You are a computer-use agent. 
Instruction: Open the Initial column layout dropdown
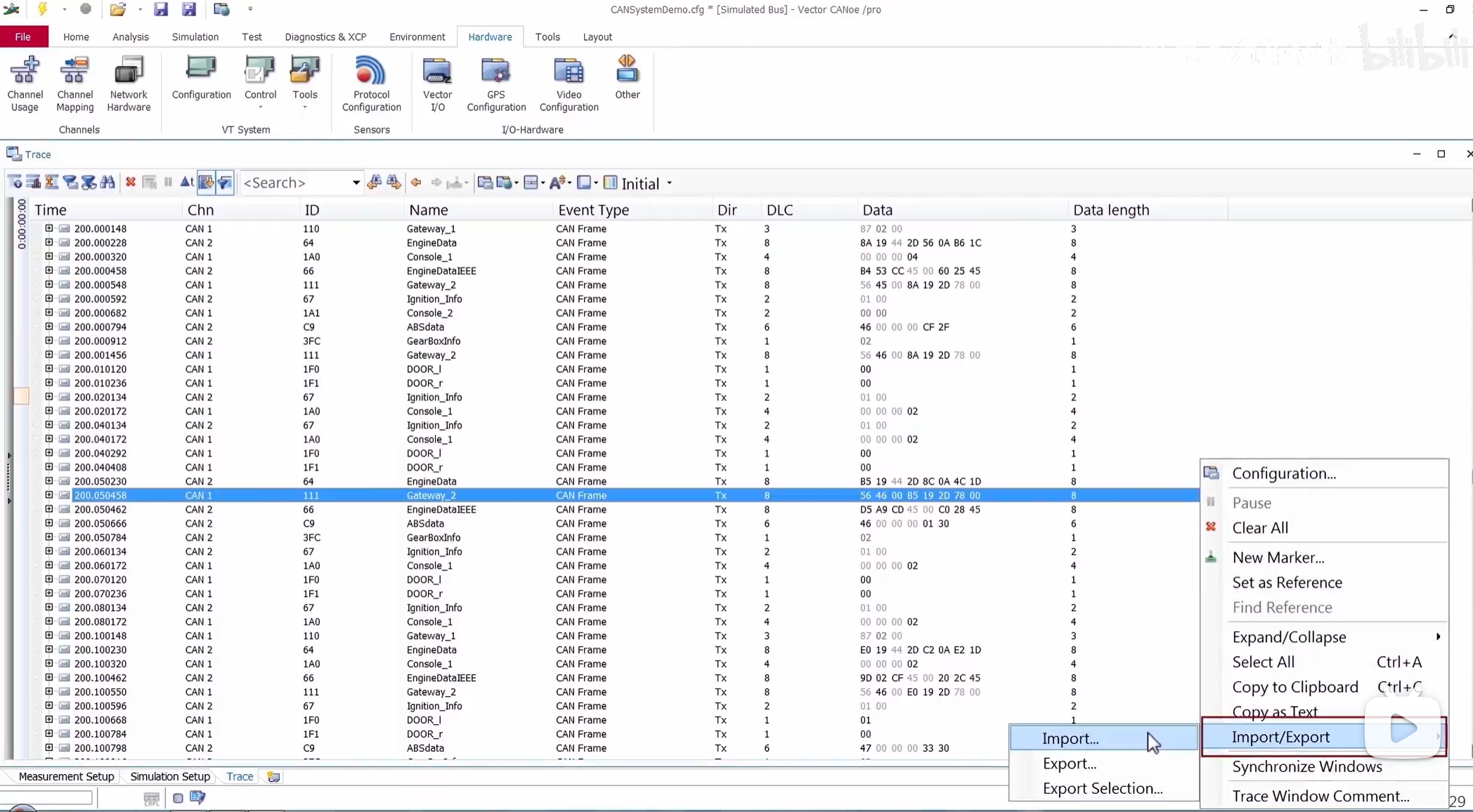point(669,183)
